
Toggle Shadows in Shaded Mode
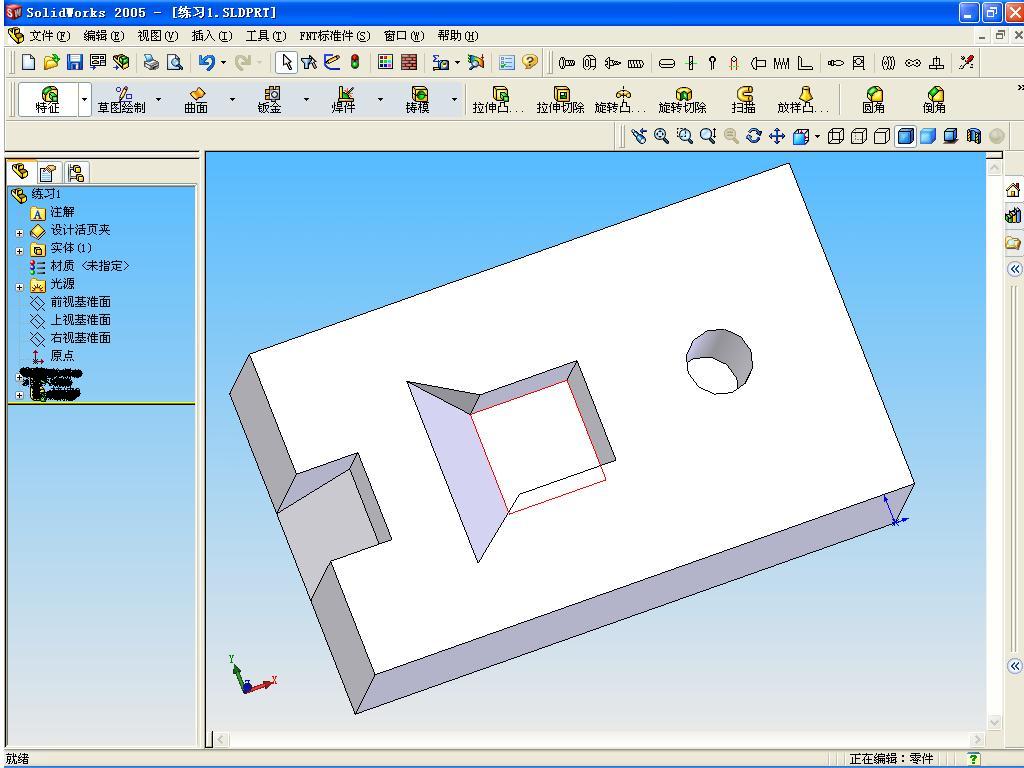[951, 136]
